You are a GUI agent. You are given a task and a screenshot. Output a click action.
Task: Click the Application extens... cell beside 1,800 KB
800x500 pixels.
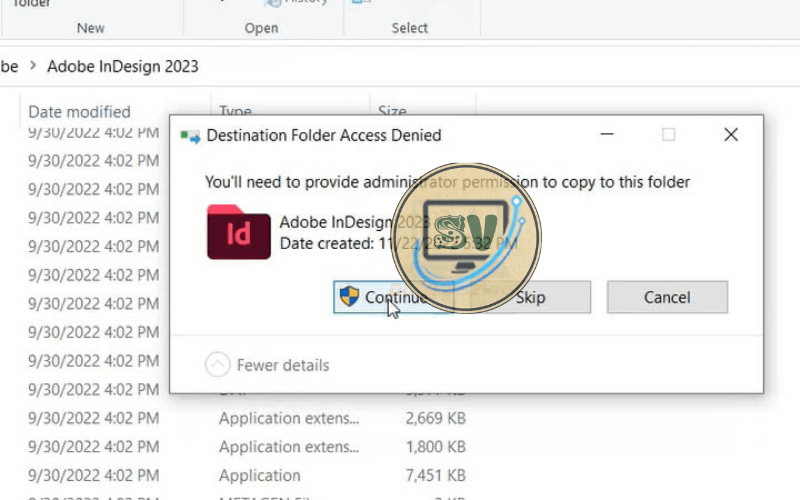pos(289,446)
